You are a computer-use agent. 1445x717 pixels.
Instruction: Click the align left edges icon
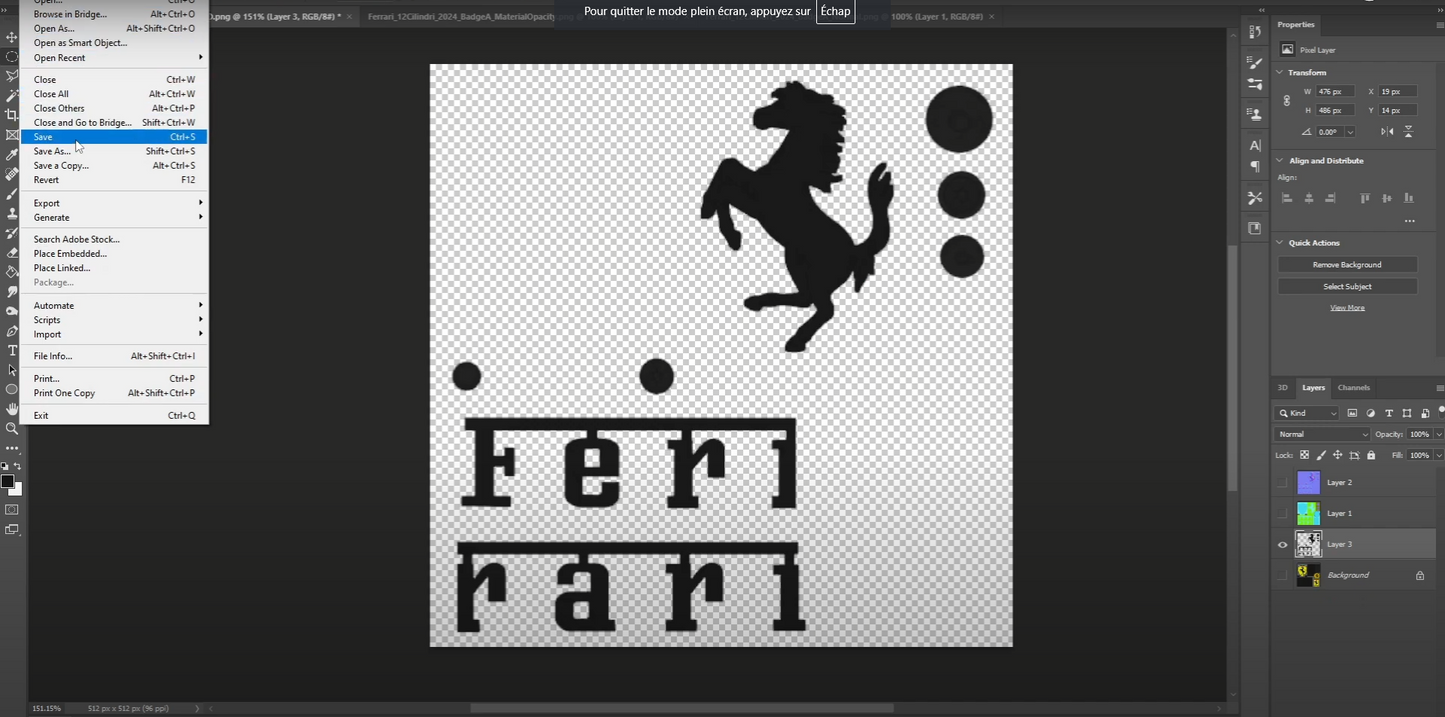1287,198
